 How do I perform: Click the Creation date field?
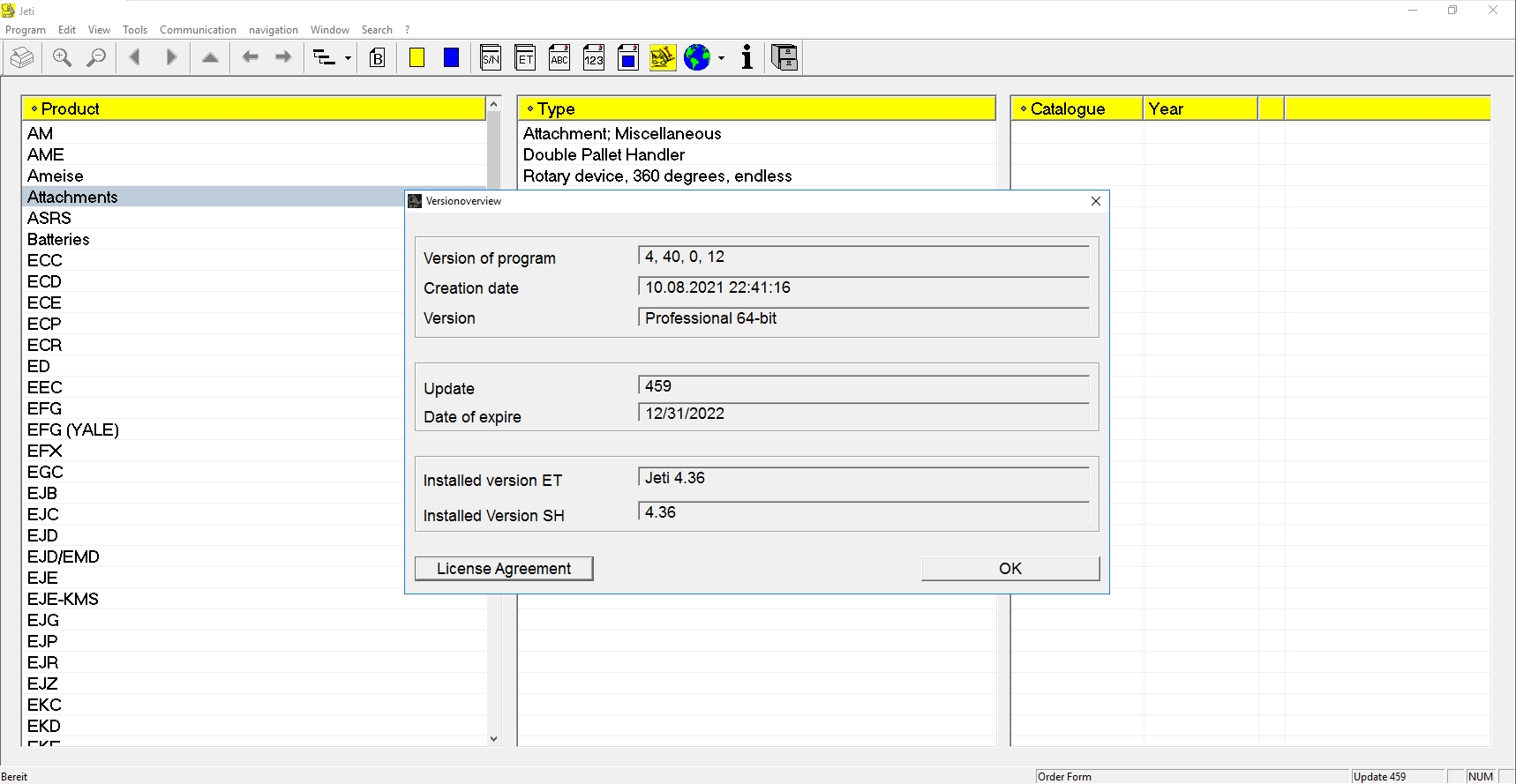864,287
